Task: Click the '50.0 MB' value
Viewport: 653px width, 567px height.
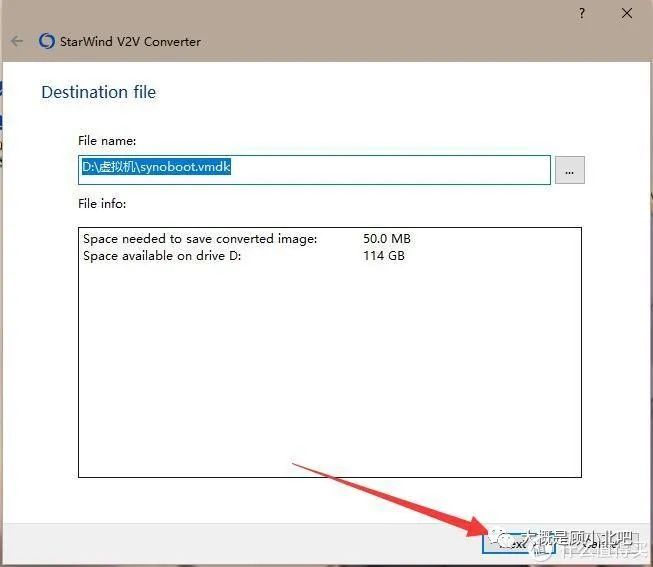Action: (x=387, y=239)
